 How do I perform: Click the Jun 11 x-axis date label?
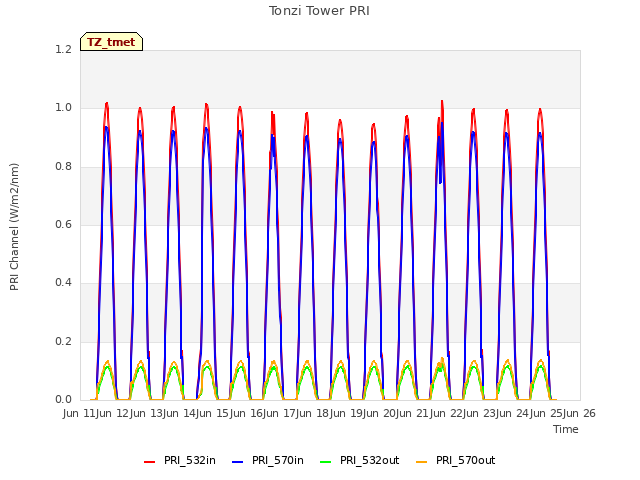point(80,413)
